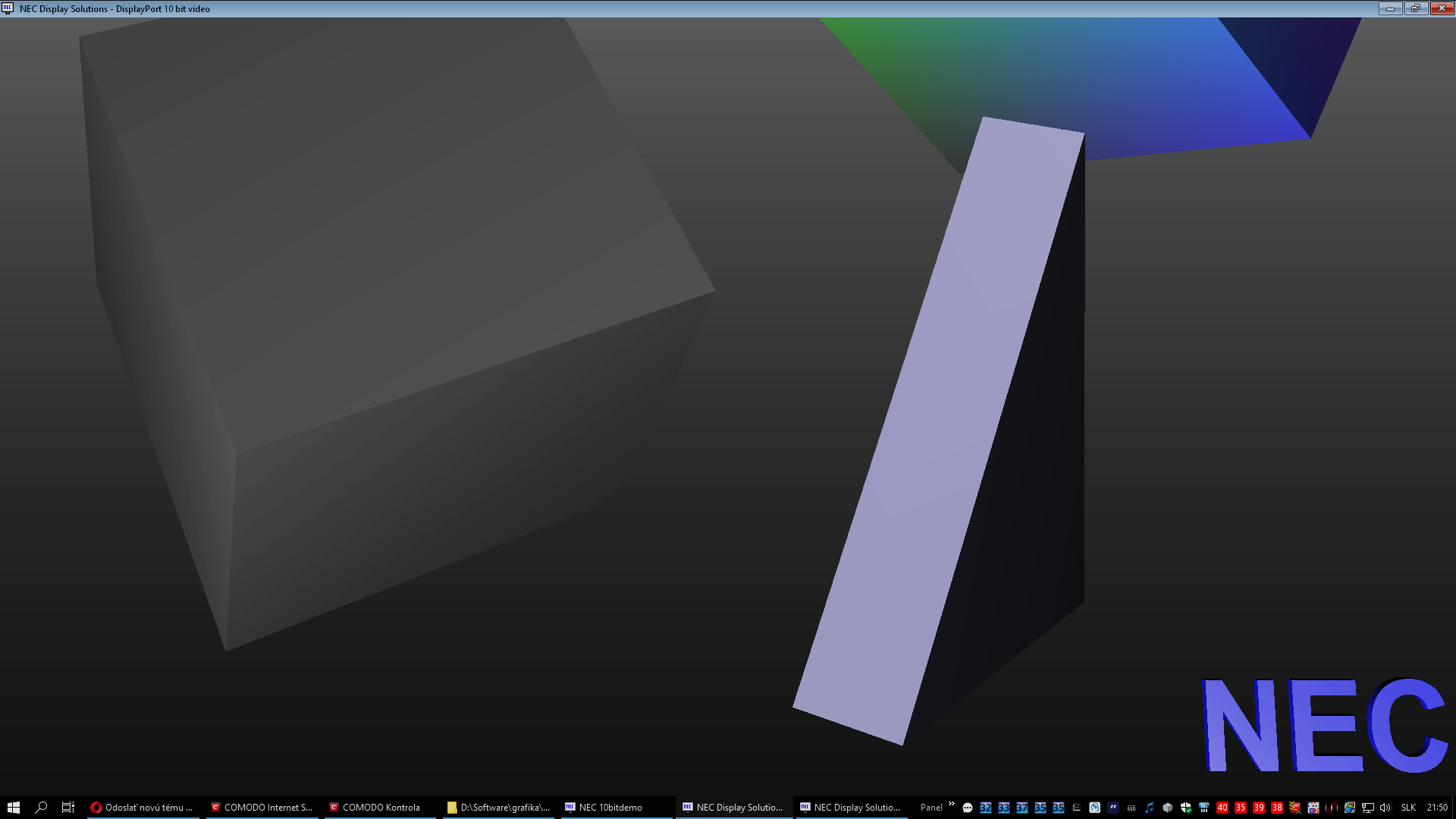This screenshot has height=819, width=1456.
Task: Switch to COMODO Internet Security taskbar item
Action: (262, 808)
